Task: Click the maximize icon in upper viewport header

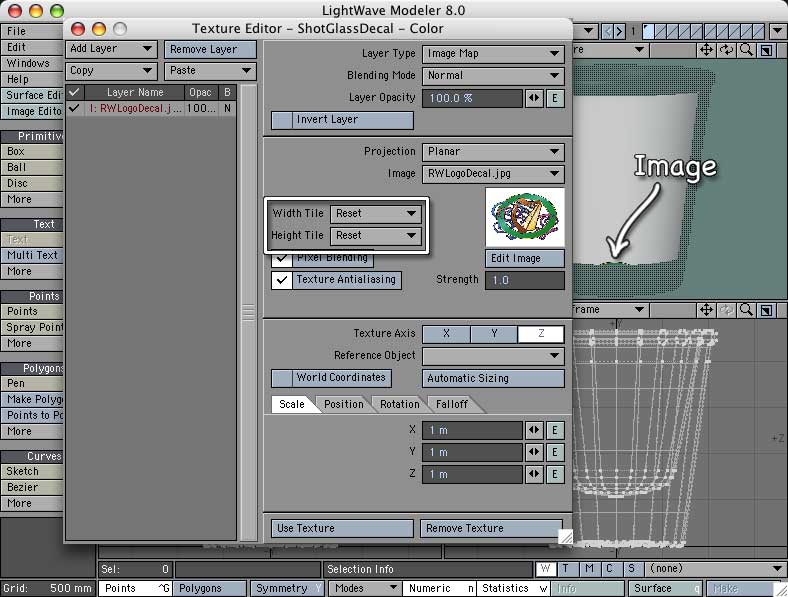Action: [x=766, y=50]
